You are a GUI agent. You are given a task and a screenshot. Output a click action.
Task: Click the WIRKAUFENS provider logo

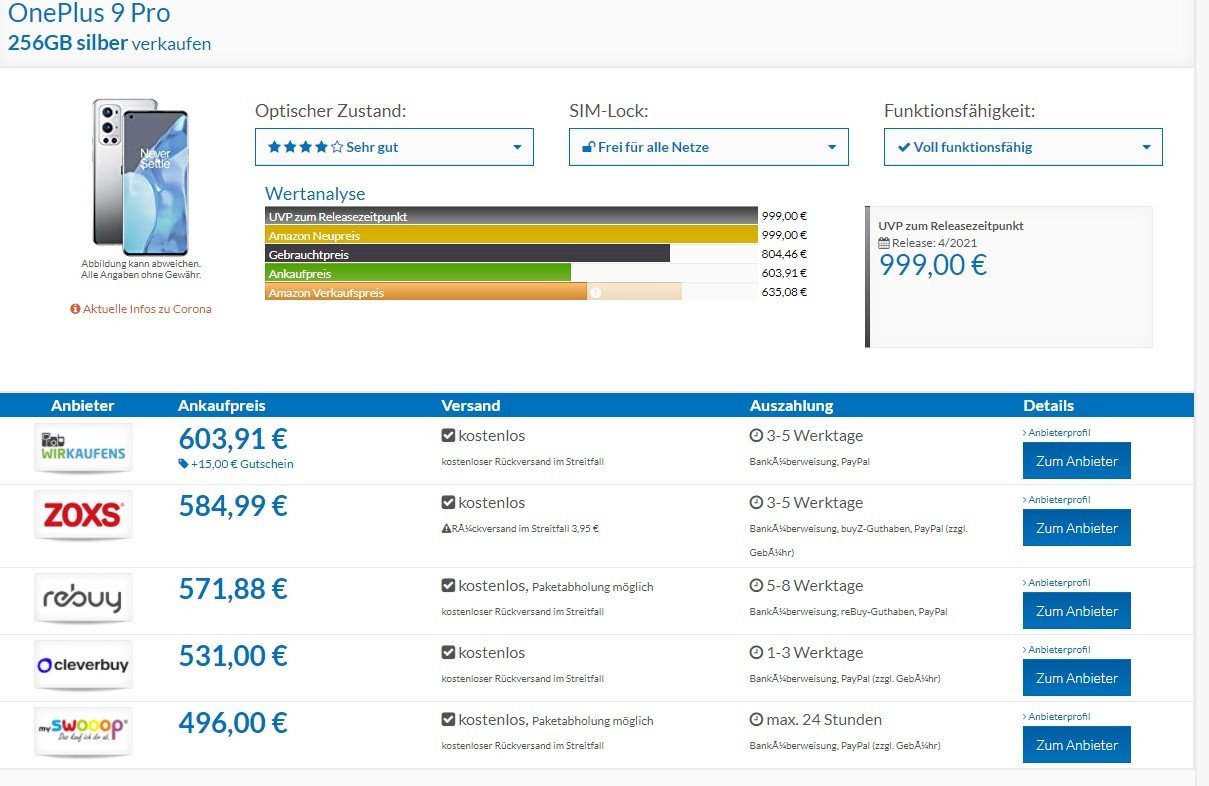click(83, 449)
